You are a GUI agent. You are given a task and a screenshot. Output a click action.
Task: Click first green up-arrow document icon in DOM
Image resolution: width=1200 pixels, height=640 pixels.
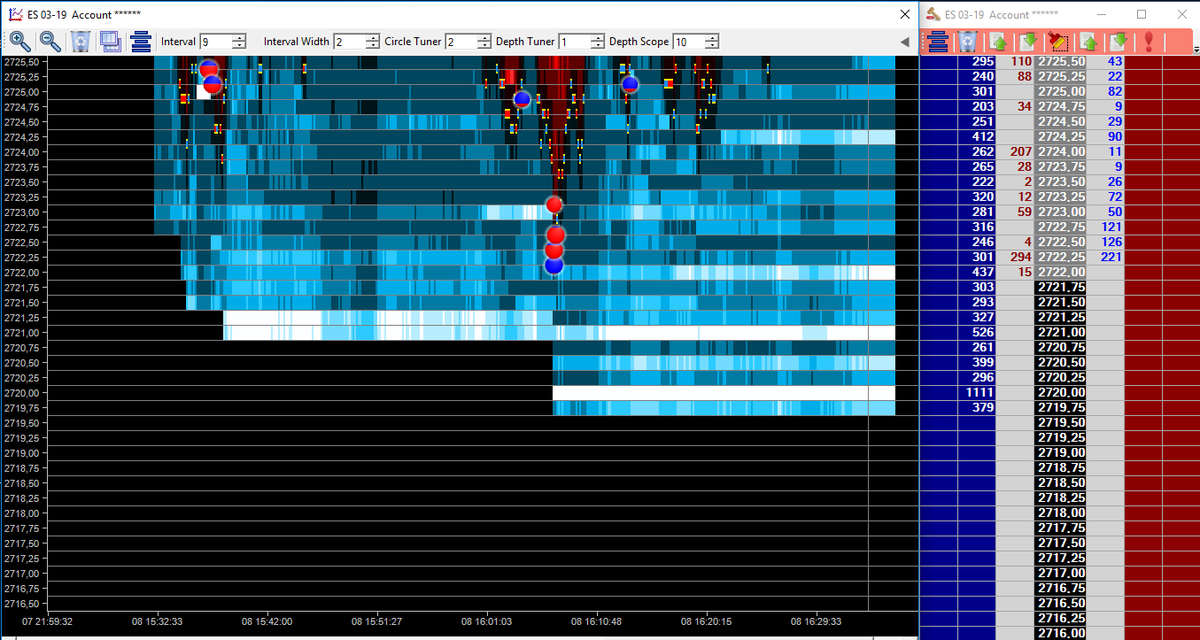click(998, 41)
